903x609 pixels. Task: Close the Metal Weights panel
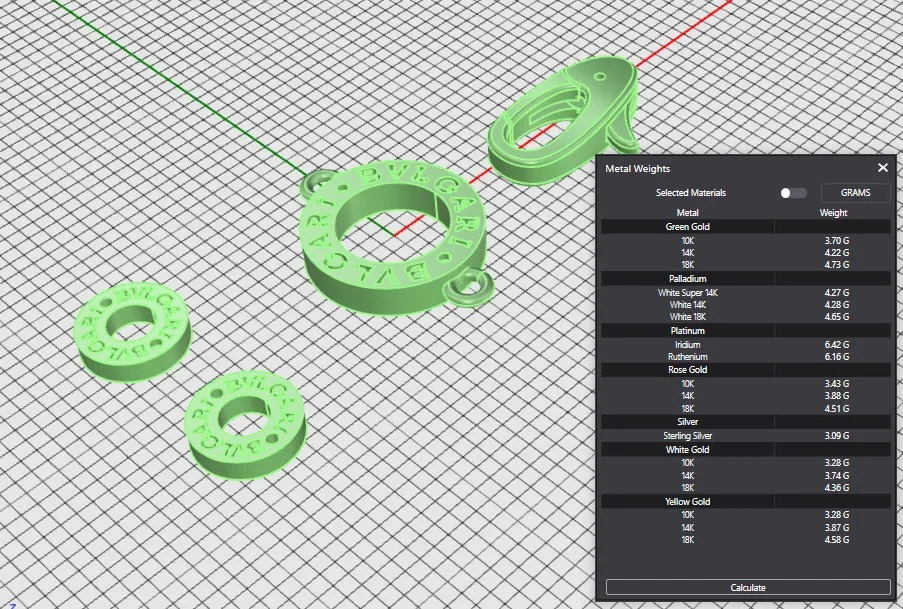[x=882, y=169]
